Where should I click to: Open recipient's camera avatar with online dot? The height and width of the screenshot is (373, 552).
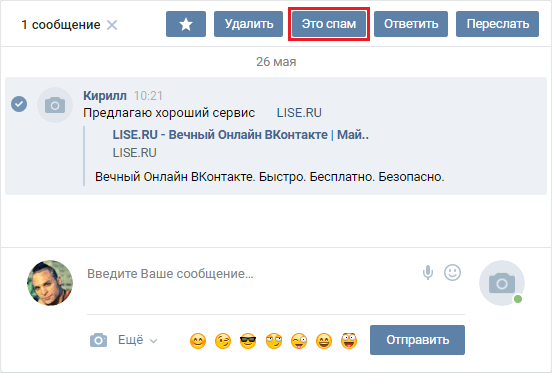click(502, 283)
